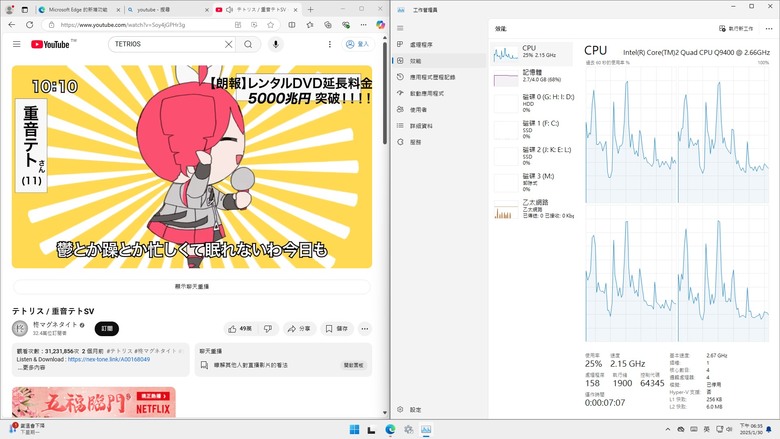Screen dimensions: 780x439
Task: Click Run new task in Task Manager
Action: point(736,29)
